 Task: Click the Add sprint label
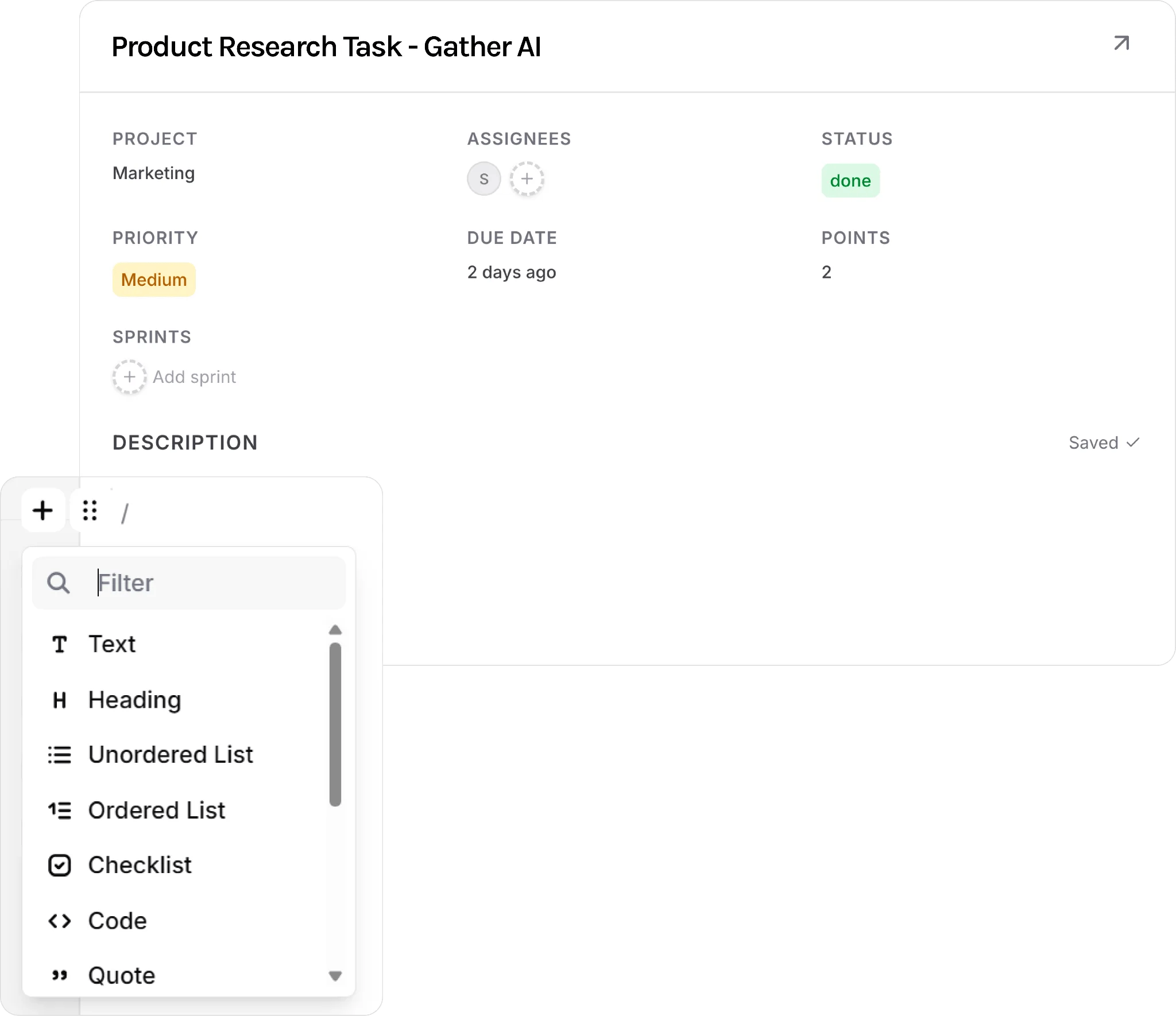click(194, 377)
